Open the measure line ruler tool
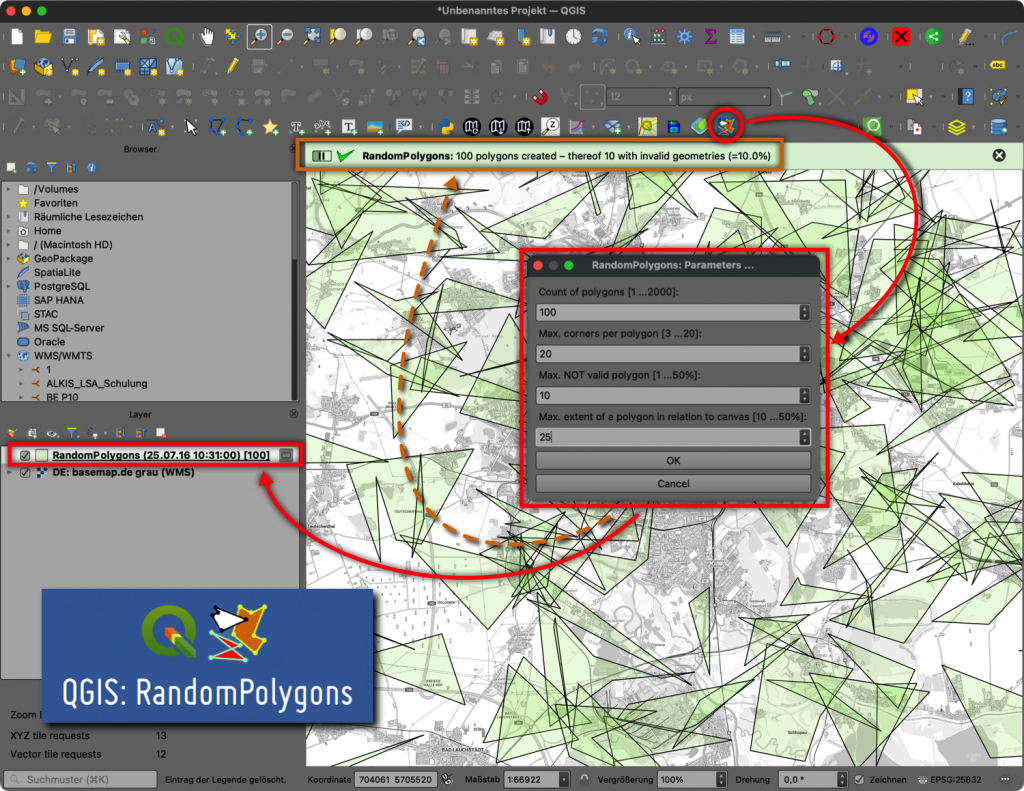Image resolution: width=1024 pixels, height=791 pixels. pos(773,37)
